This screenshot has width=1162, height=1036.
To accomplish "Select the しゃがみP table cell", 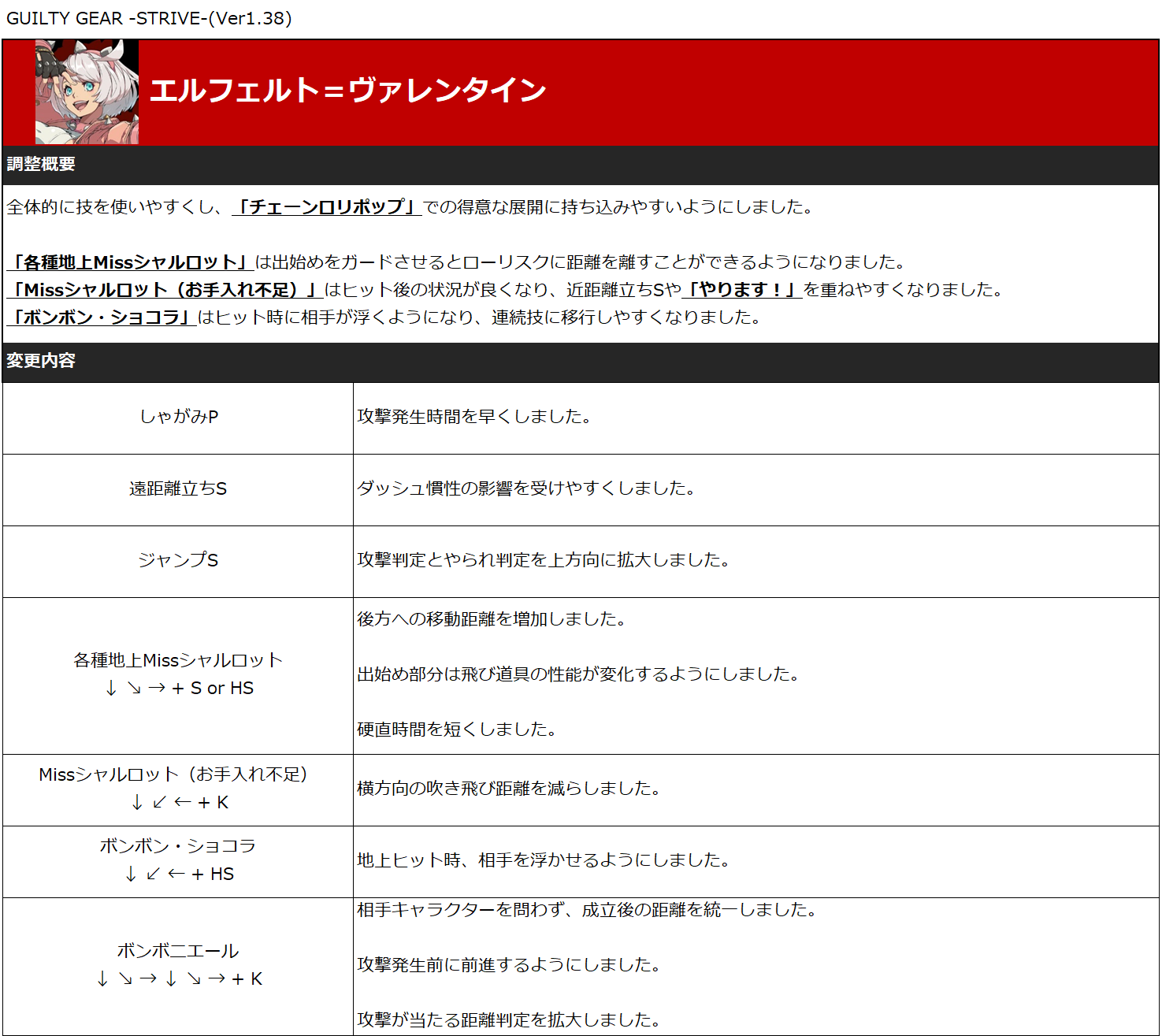I will (178, 418).
